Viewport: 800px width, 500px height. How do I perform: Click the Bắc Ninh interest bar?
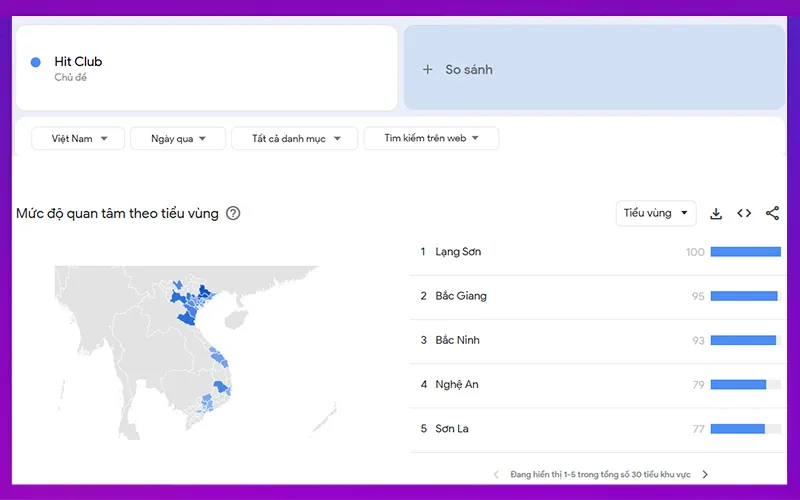pyautogui.click(x=745, y=341)
